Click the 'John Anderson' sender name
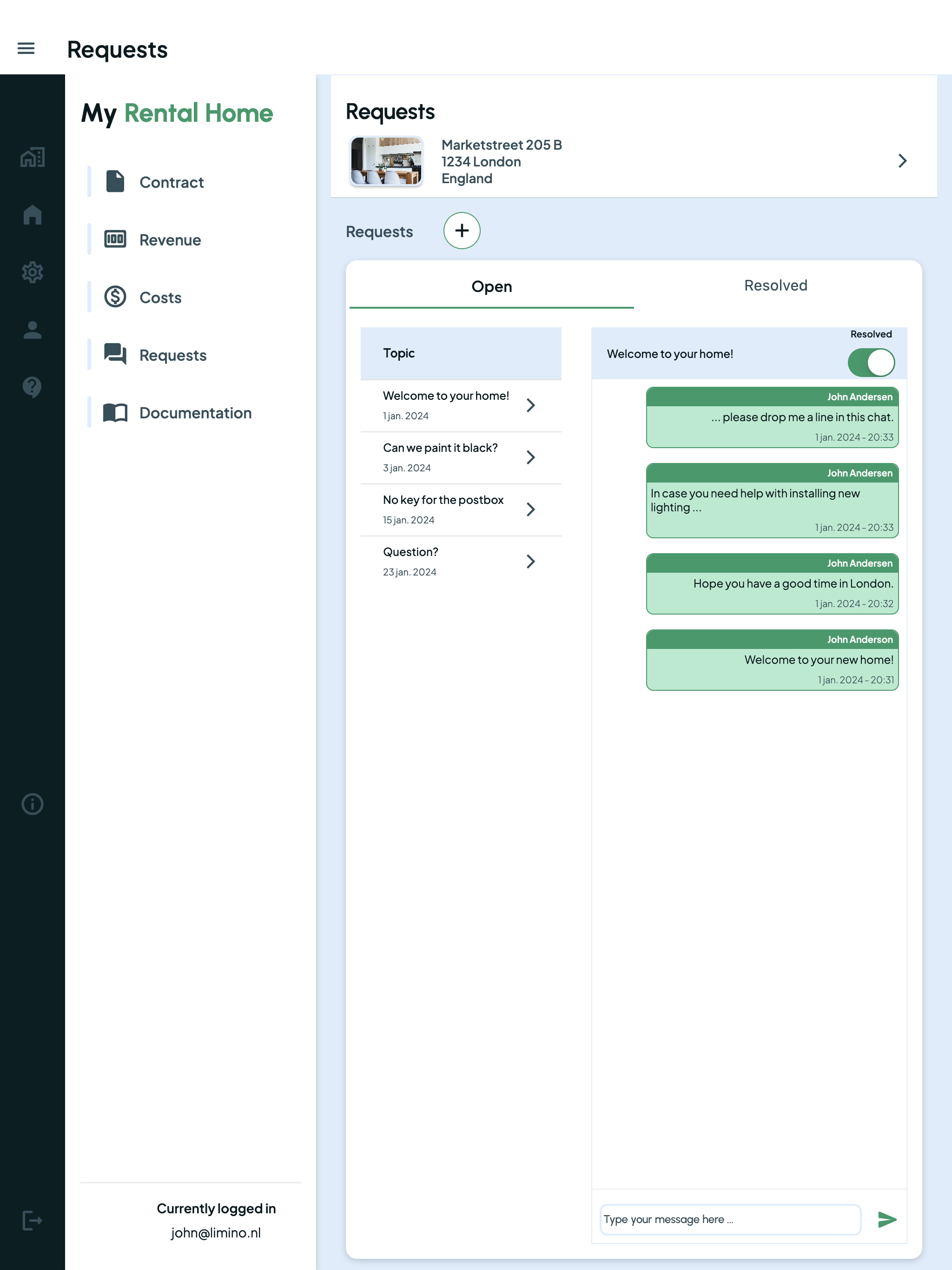This screenshot has width=952, height=1270. (x=859, y=640)
